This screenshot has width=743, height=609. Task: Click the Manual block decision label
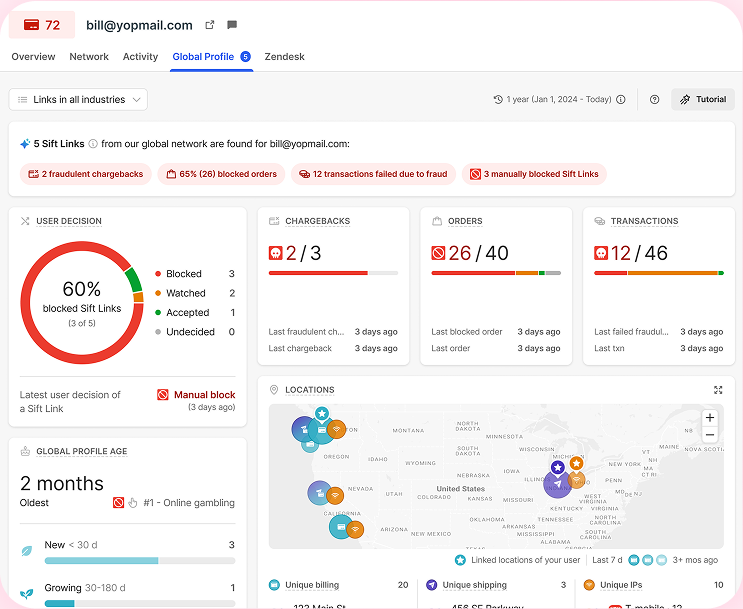click(x=204, y=395)
